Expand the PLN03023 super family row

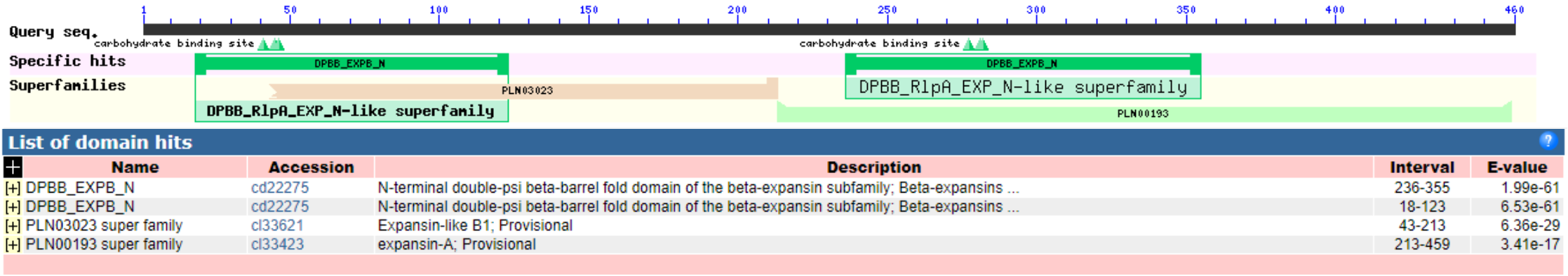[13, 226]
